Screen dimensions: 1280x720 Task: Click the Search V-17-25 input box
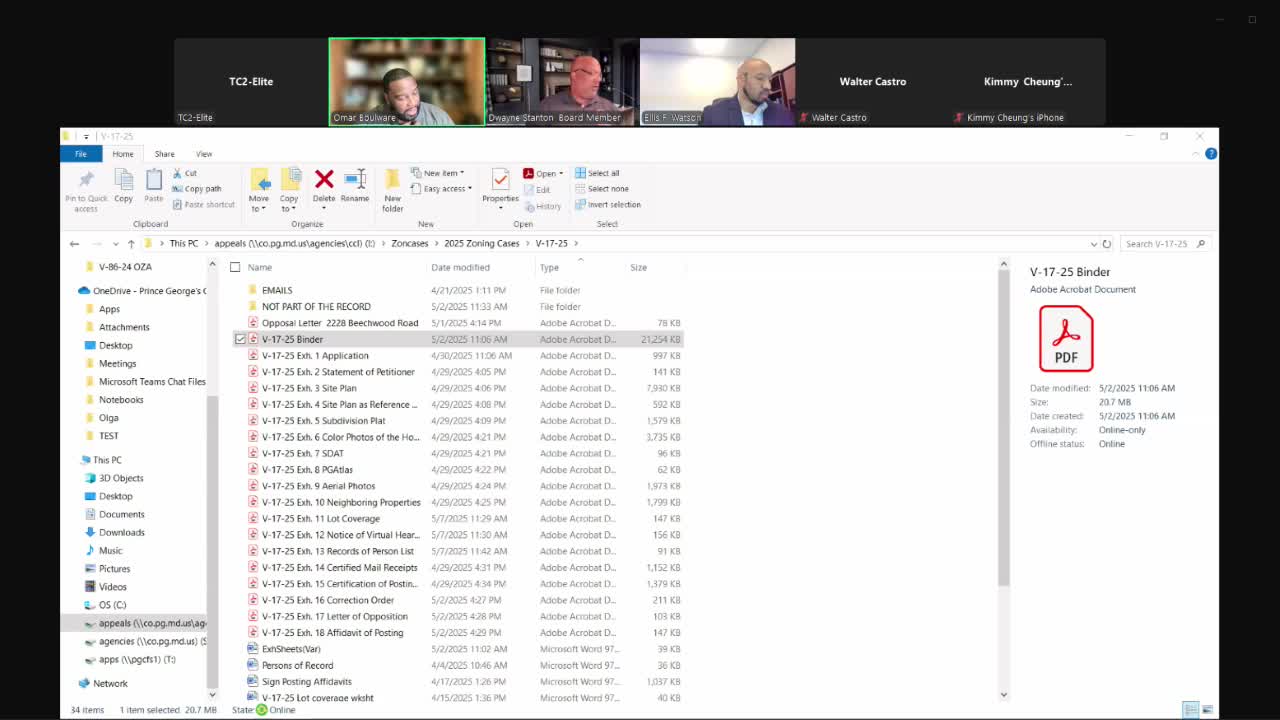(x=1158, y=244)
